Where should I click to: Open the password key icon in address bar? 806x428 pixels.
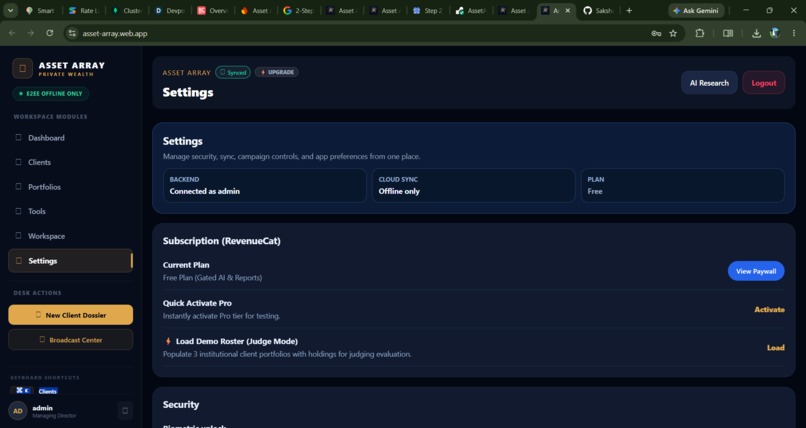656,33
